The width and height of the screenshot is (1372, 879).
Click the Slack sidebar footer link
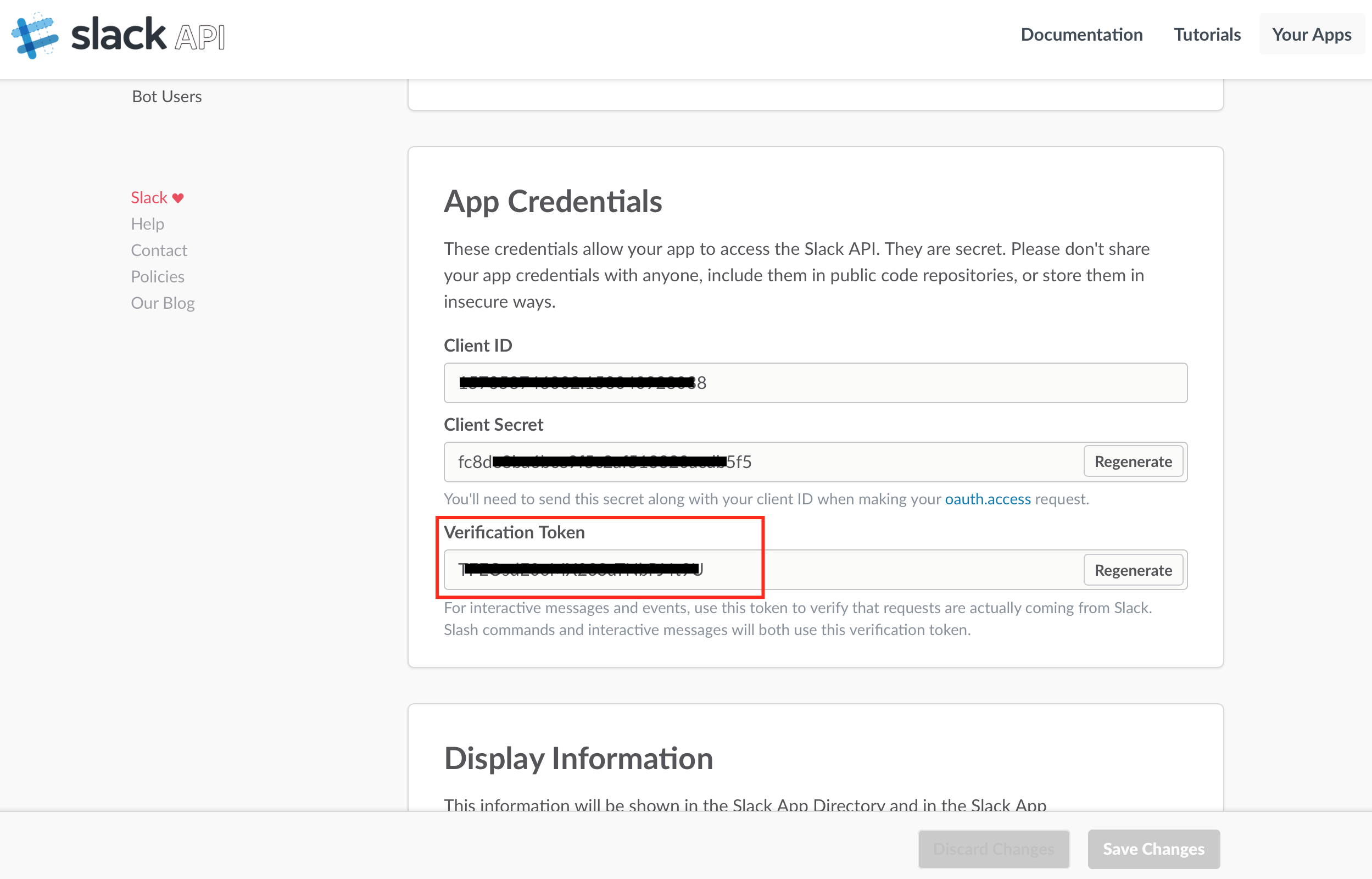pyautogui.click(x=149, y=197)
